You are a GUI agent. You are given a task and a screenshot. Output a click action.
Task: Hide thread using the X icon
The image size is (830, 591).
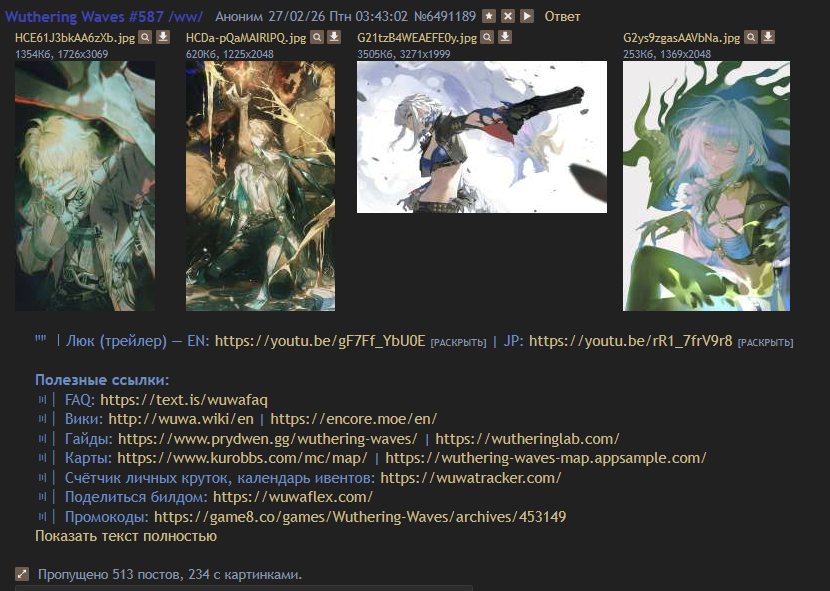click(508, 16)
